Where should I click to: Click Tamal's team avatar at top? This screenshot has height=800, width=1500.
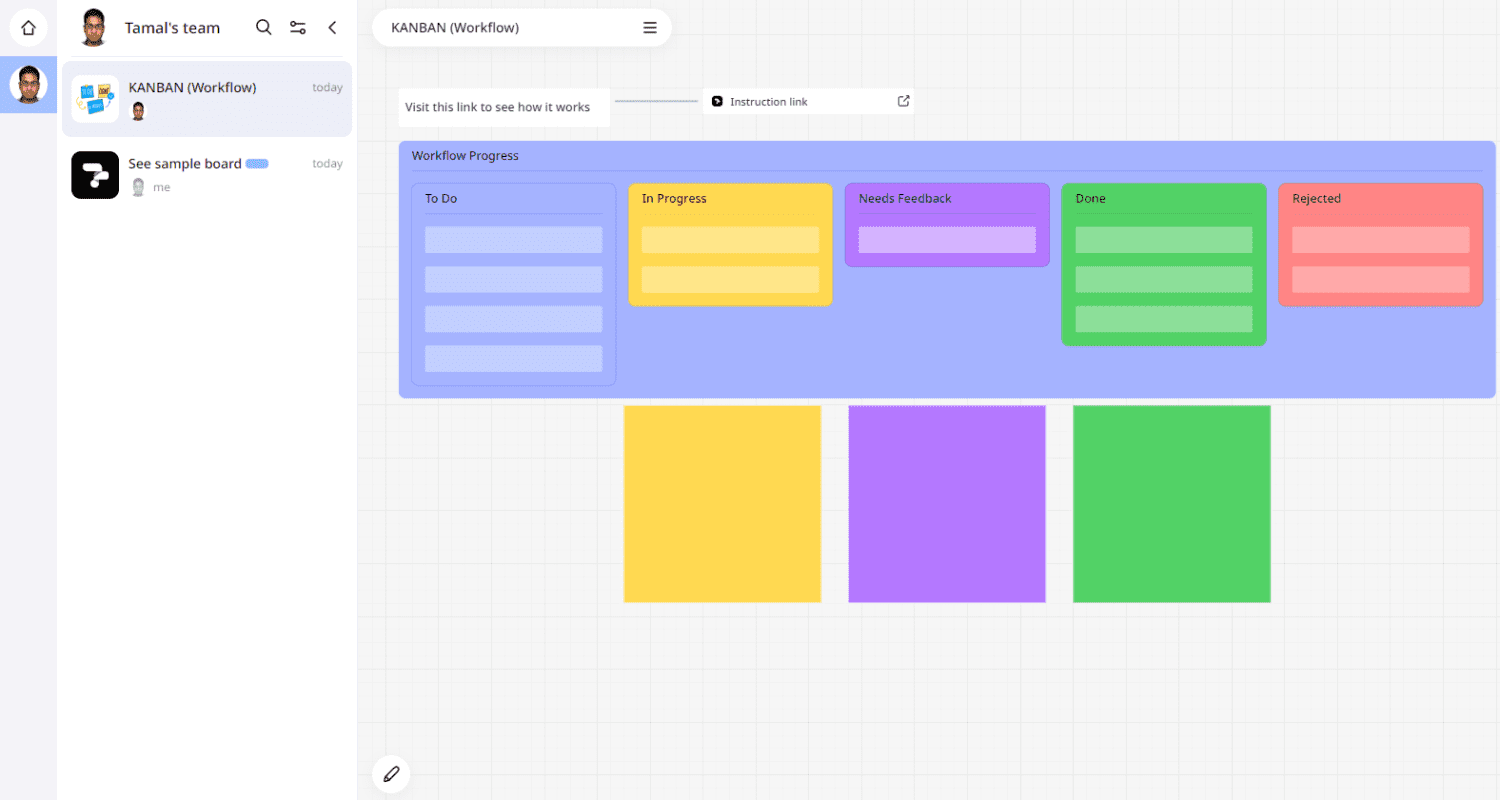(x=94, y=27)
